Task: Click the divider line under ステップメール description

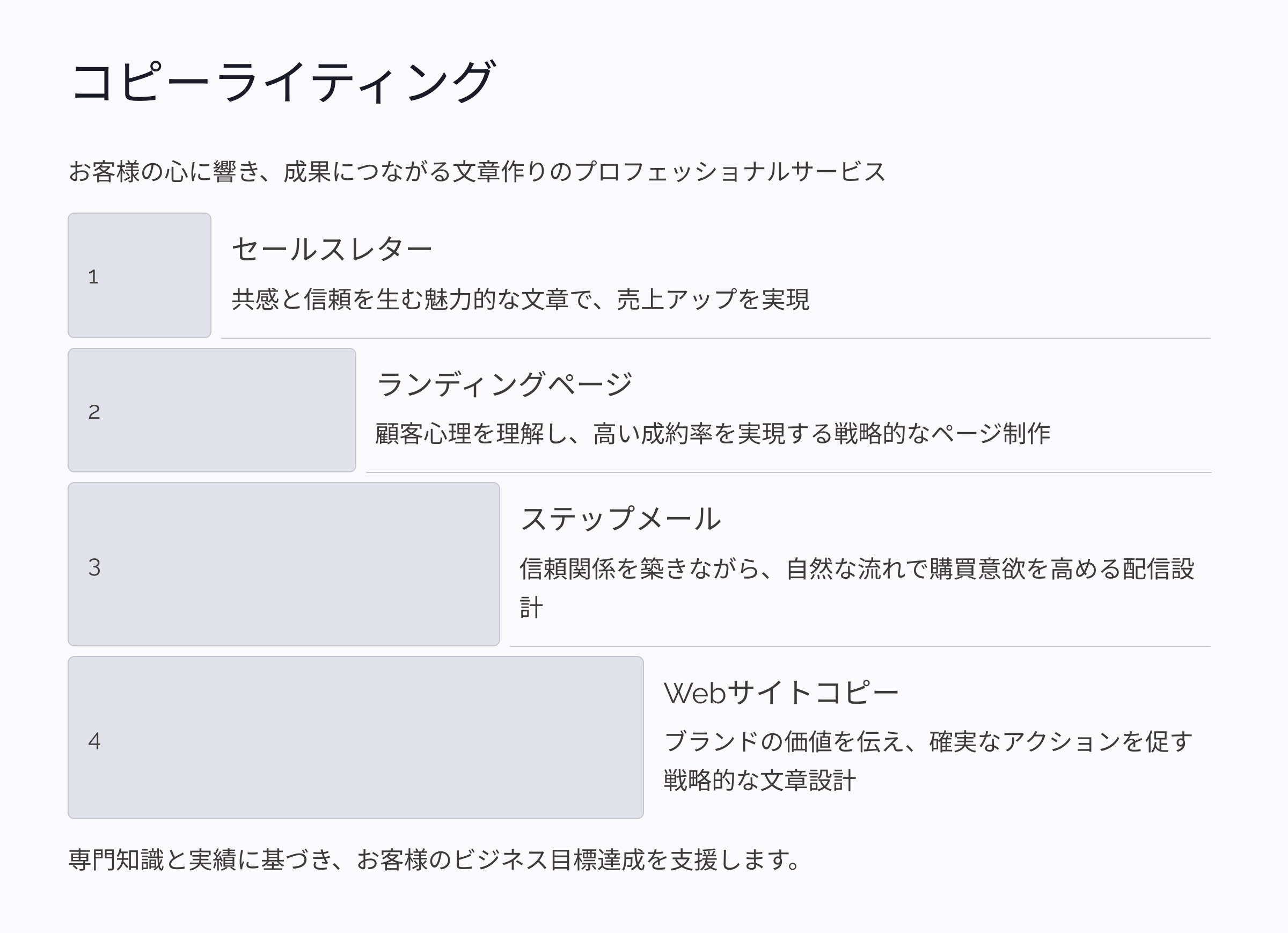Action: 860,646
